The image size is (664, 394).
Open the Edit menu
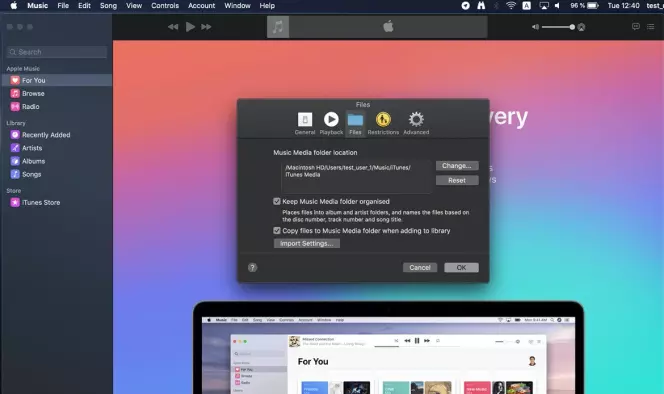pyautogui.click(x=84, y=6)
